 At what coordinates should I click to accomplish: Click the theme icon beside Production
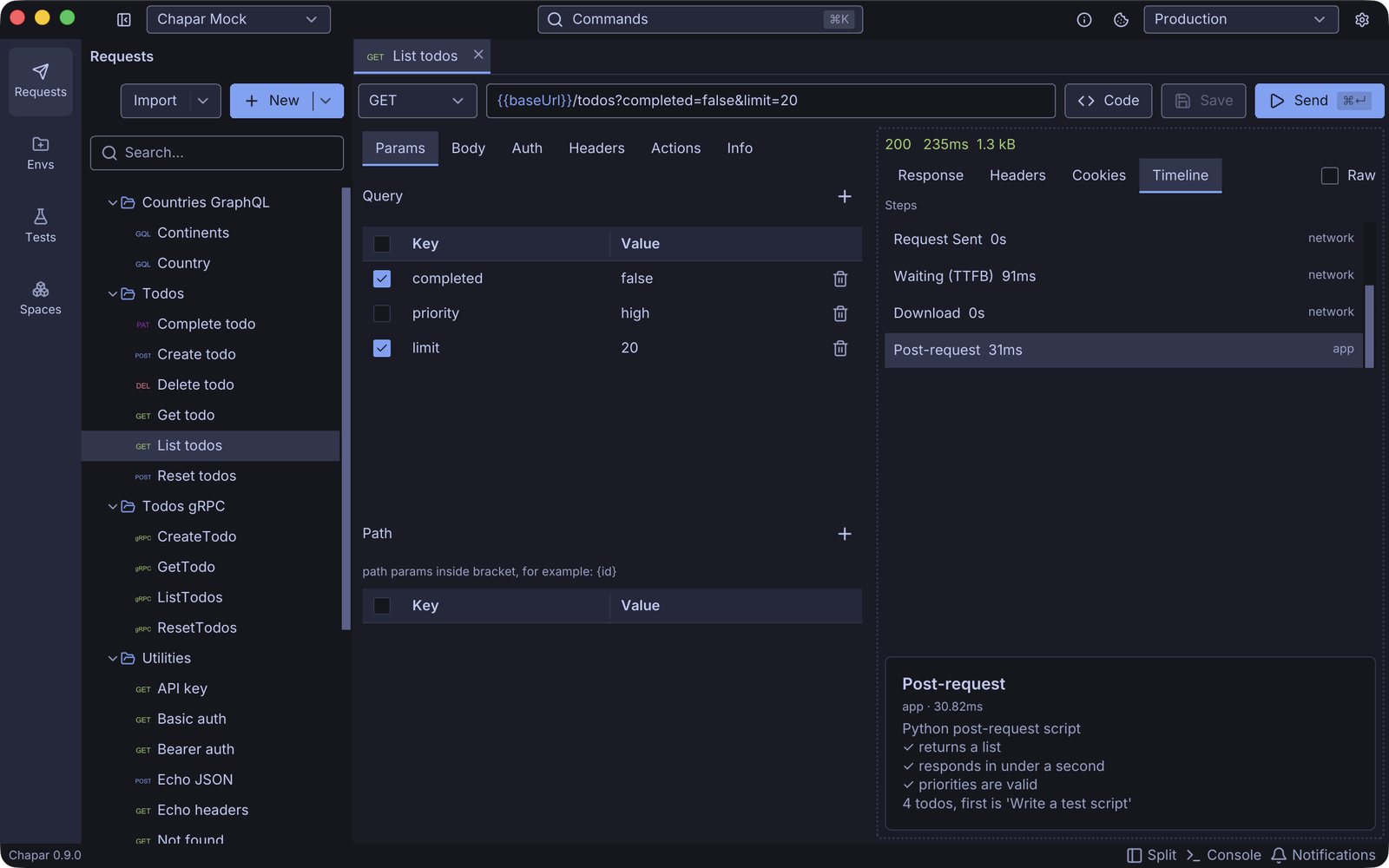1121,19
